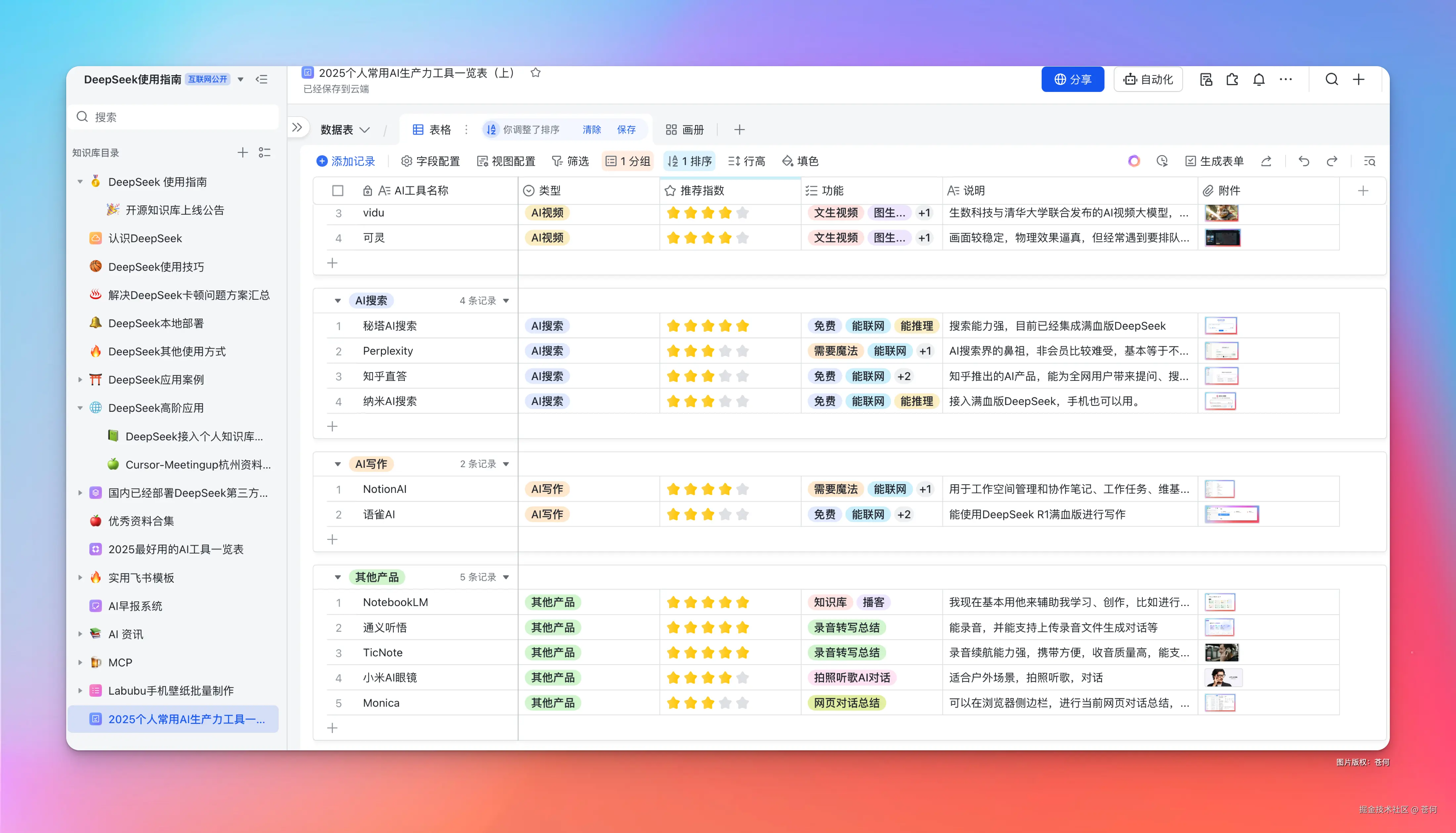
Task: Click 清除 to clear sort change
Action: pyautogui.click(x=592, y=130)
